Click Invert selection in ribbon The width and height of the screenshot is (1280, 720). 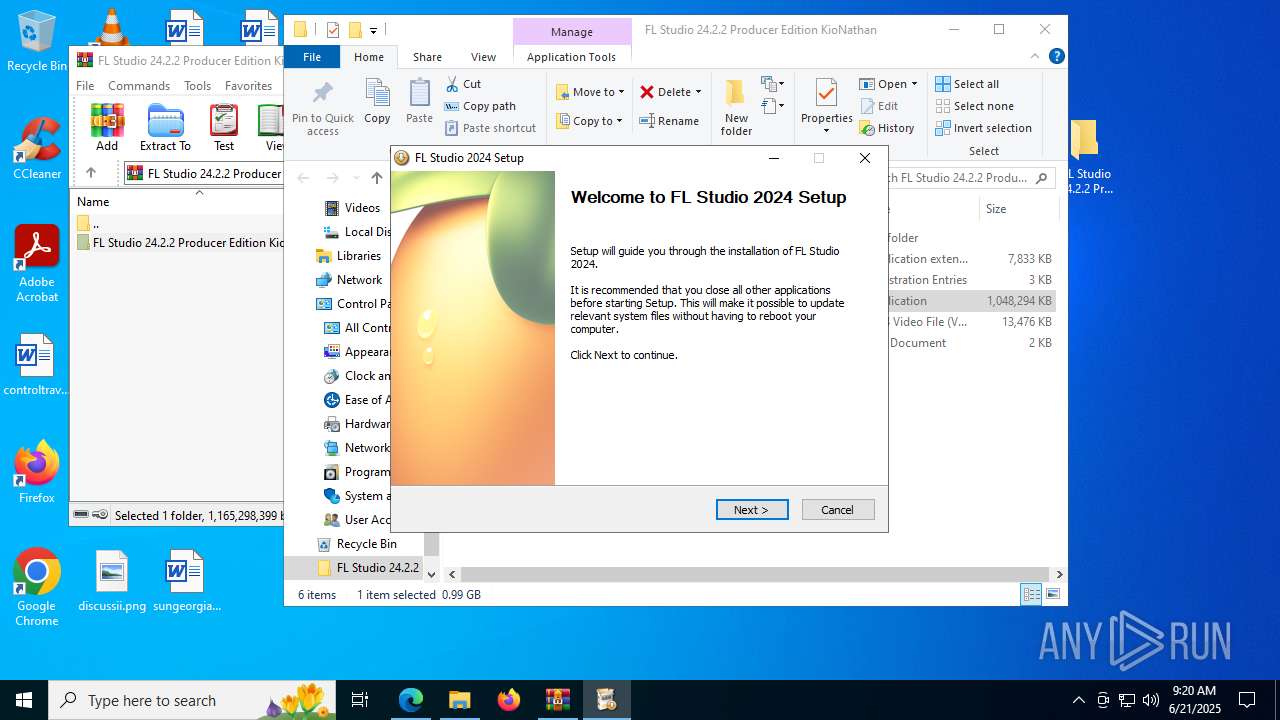[983, 128]
